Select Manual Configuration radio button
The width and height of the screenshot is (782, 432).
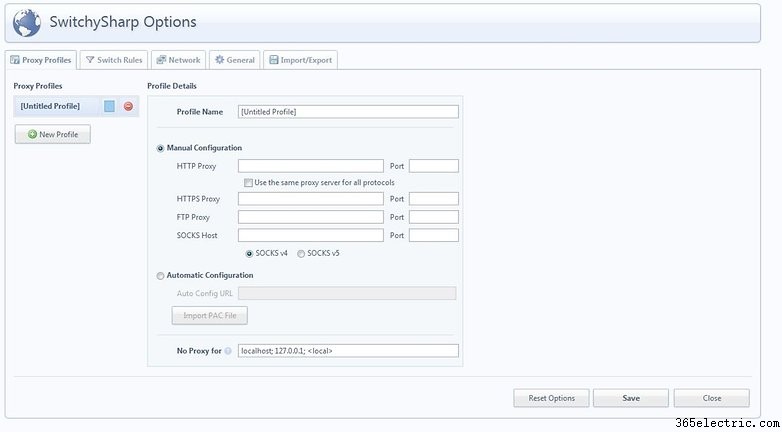(x=161, y=148)
